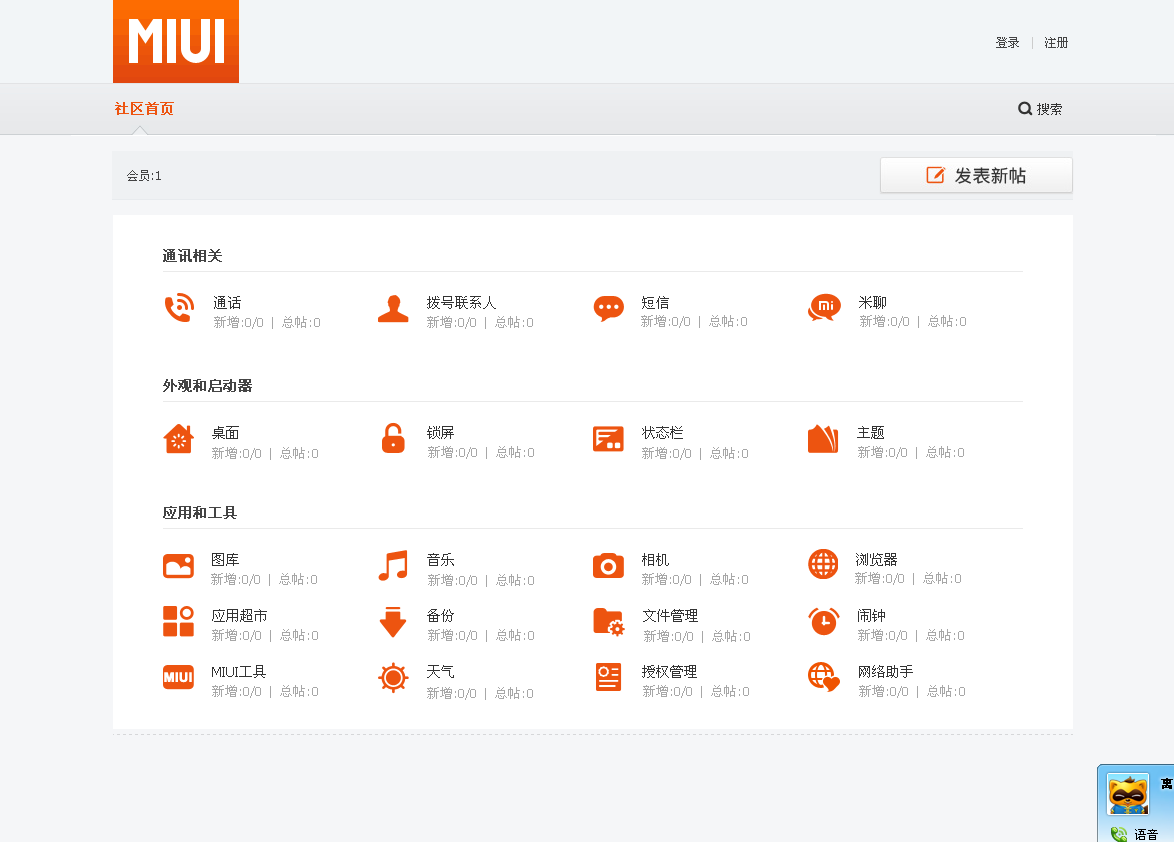Open the 拨号联系人 forum link

(461, 302)
